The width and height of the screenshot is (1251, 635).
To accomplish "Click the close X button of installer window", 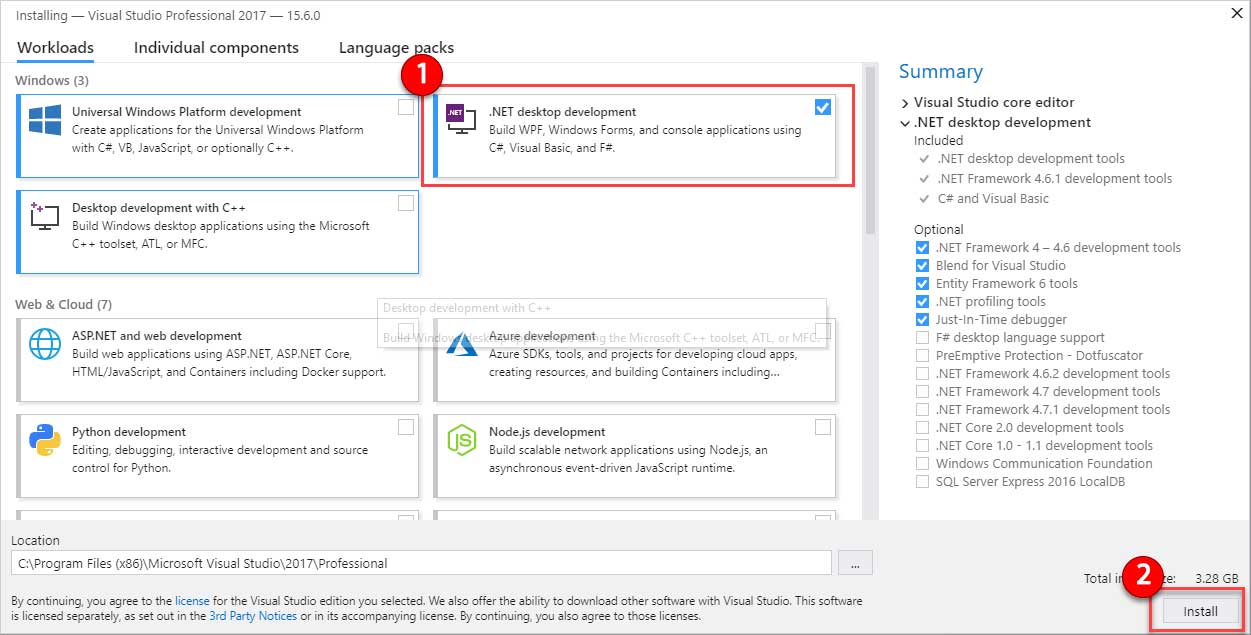I will 1239,13.
